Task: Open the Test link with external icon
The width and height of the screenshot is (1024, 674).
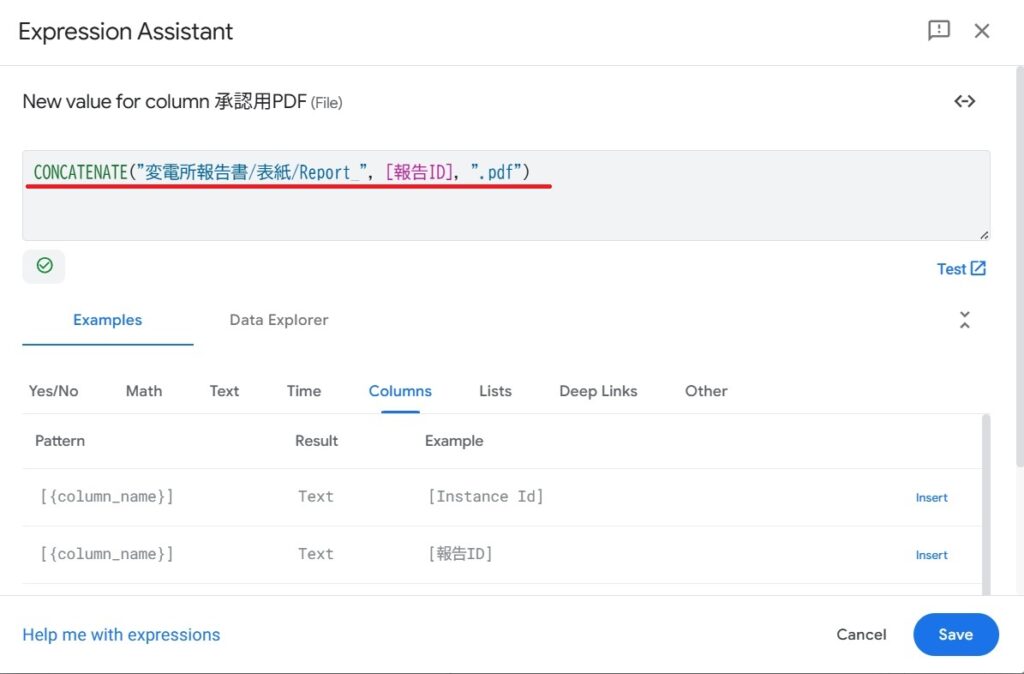Action: [961, 269]
